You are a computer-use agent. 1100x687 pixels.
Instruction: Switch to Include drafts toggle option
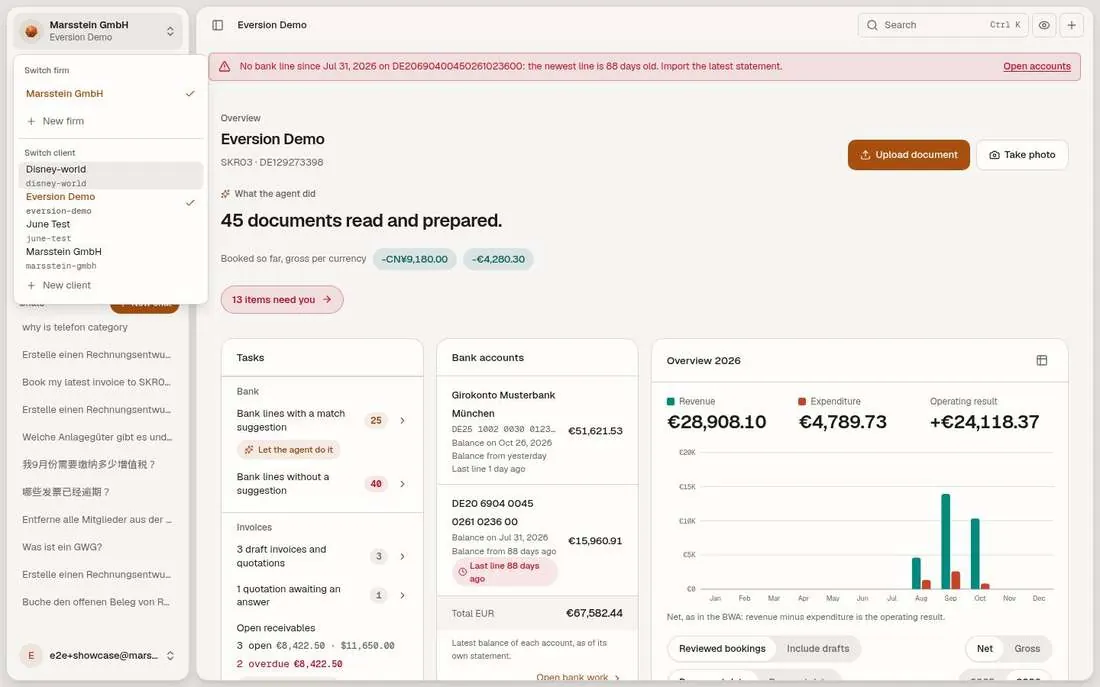point(817,648)
